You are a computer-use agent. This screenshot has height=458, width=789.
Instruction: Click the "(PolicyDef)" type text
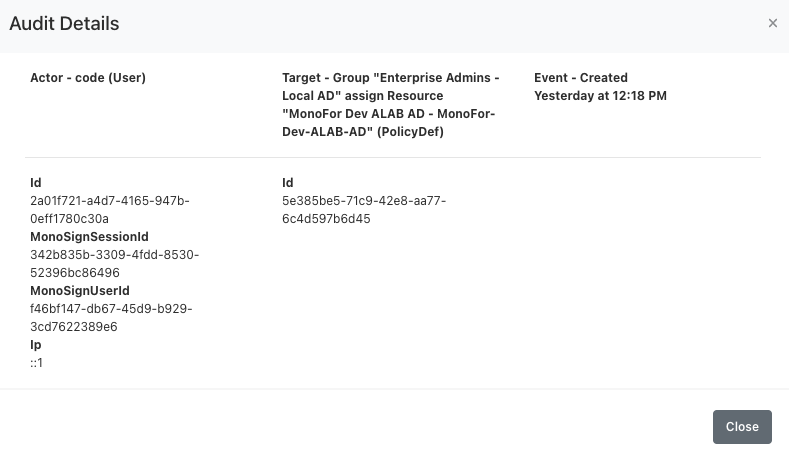coord(407,132)
